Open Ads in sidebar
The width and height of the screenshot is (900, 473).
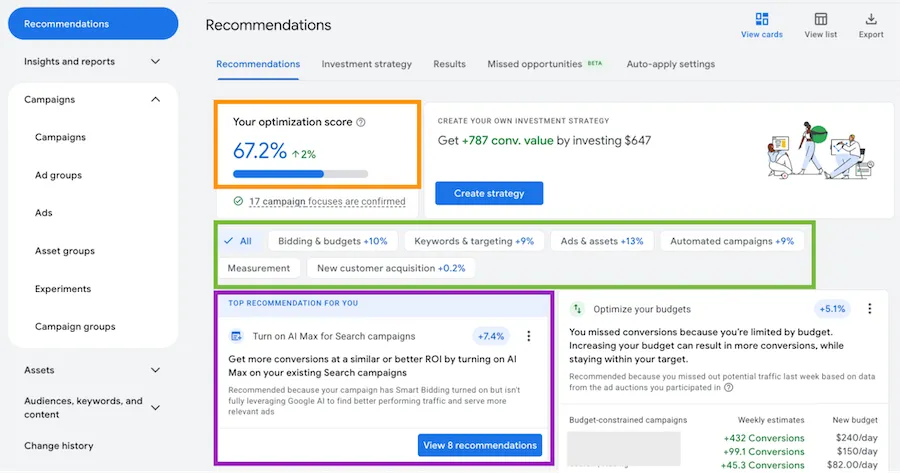click(44, 213)
